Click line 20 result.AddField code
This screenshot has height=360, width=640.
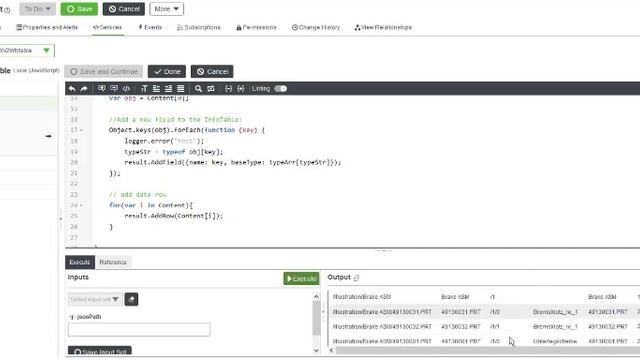pyautogui.click(x=233, y=162)
